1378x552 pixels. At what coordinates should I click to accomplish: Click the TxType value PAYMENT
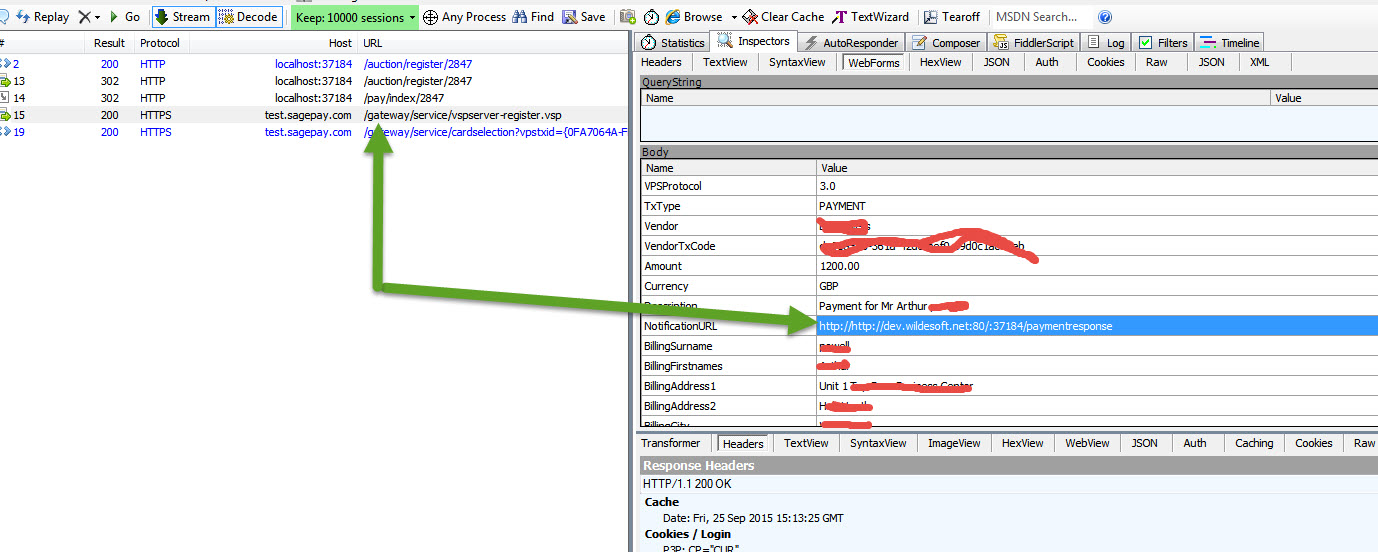point(842,206)
